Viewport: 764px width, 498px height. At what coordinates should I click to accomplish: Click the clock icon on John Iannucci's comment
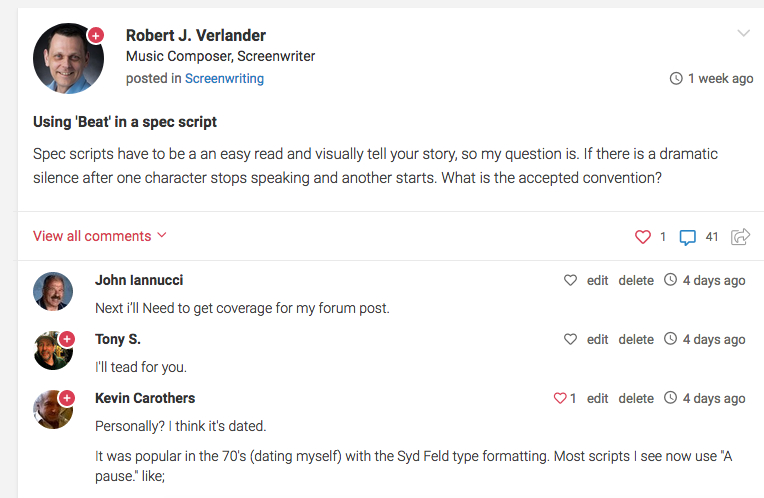point(670,280)
